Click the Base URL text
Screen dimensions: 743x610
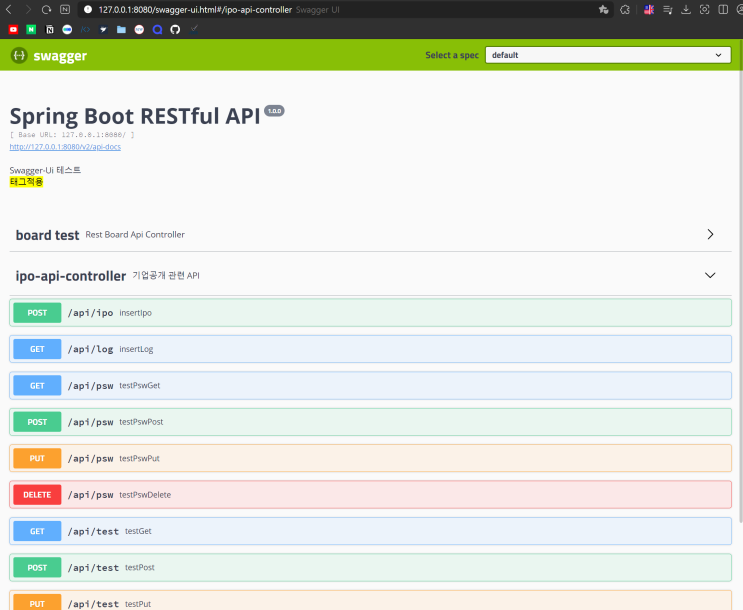tap(72, 135)
